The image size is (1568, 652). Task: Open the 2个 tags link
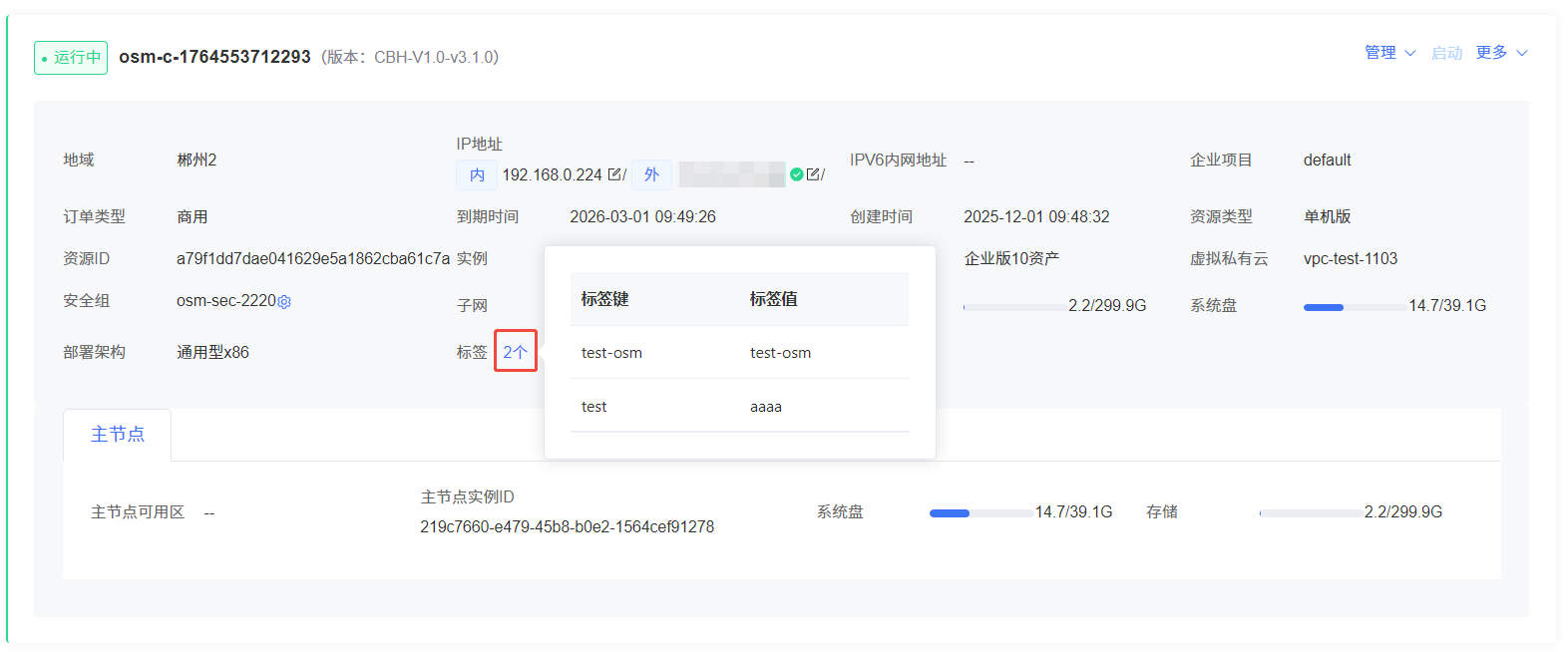pyautogui.click(x=515, y=352)
